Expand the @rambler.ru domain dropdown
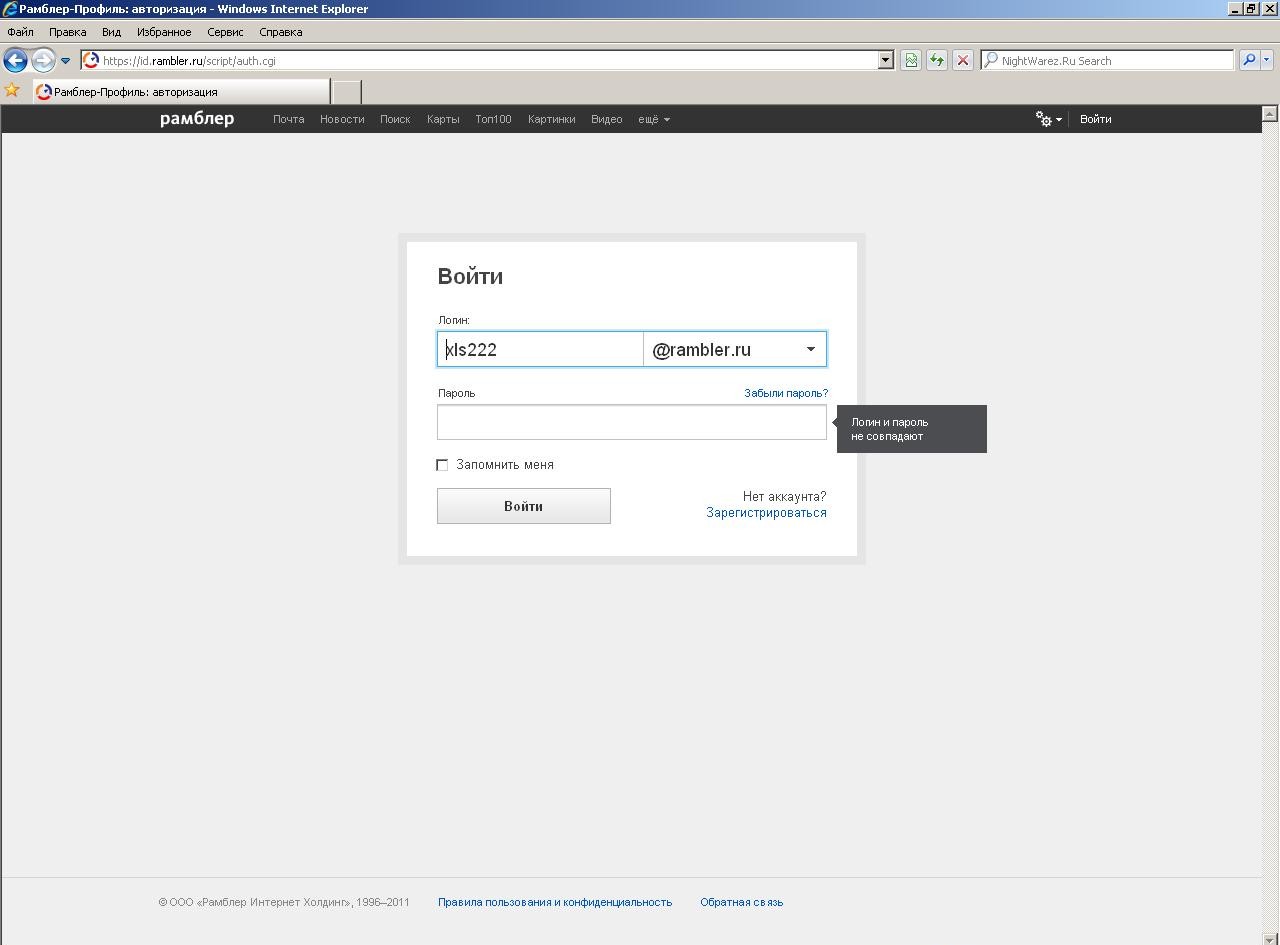 (x=810, y=349)
